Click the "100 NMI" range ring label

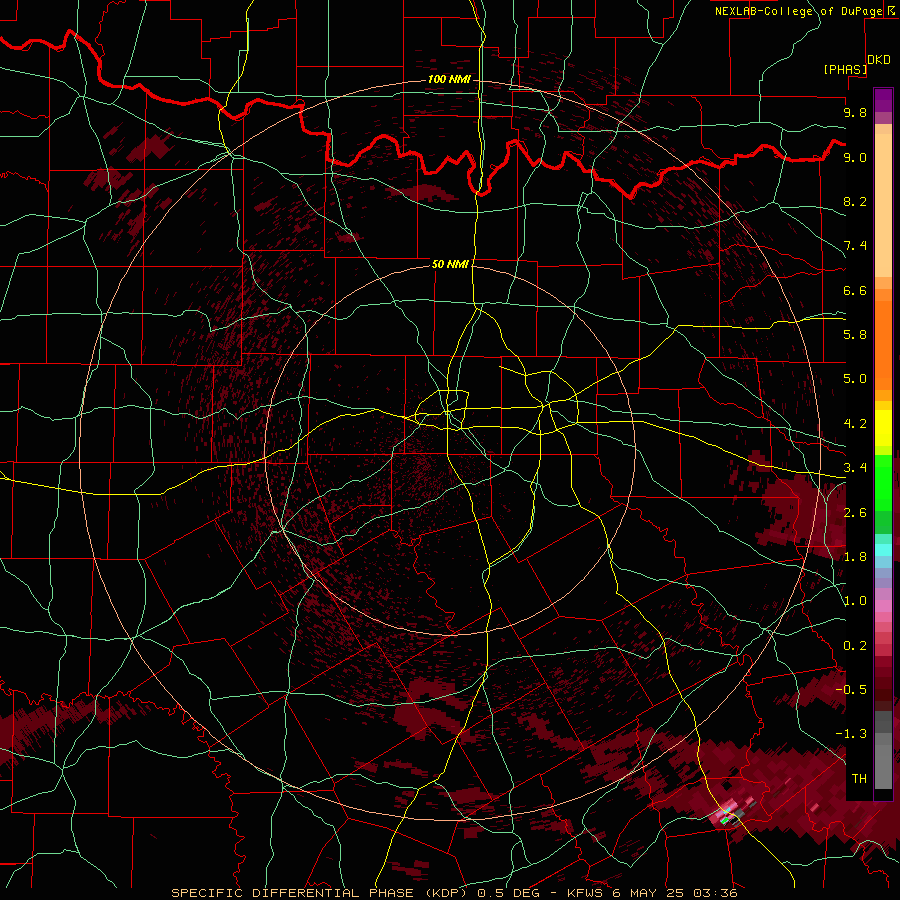449,79
